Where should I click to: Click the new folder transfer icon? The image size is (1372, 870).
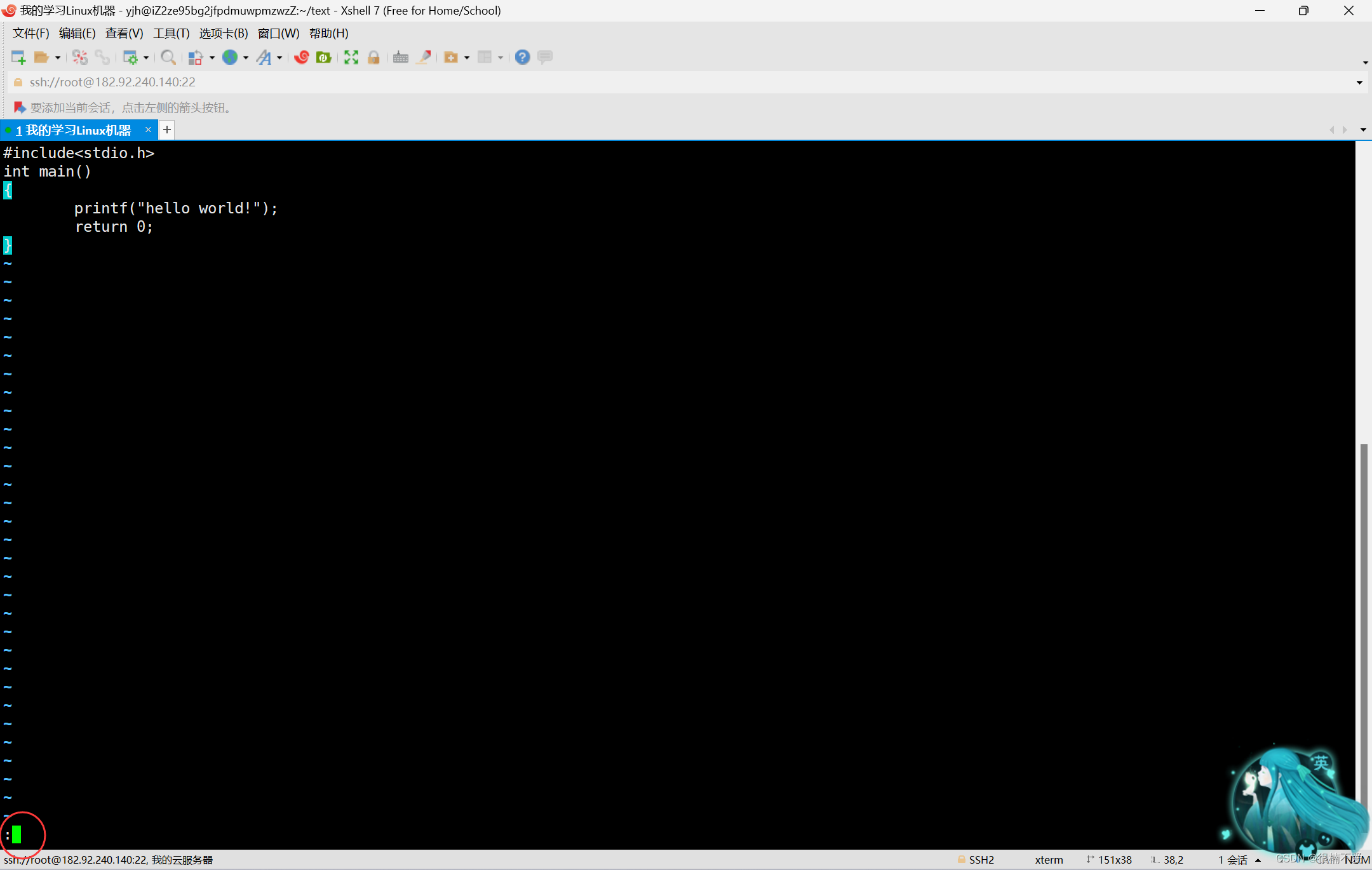coord(451,58)
